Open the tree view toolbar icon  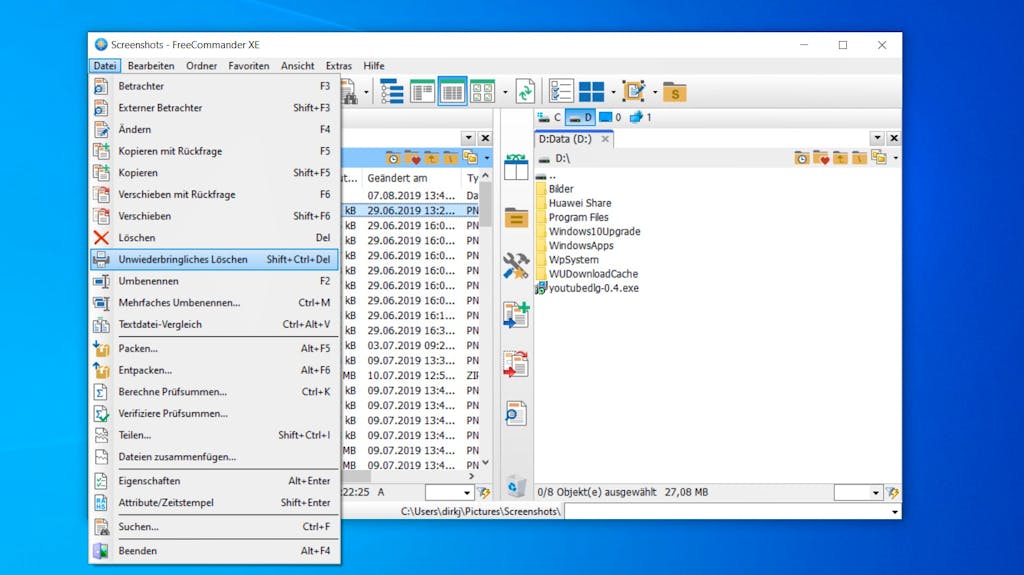[x=392, y=92]
